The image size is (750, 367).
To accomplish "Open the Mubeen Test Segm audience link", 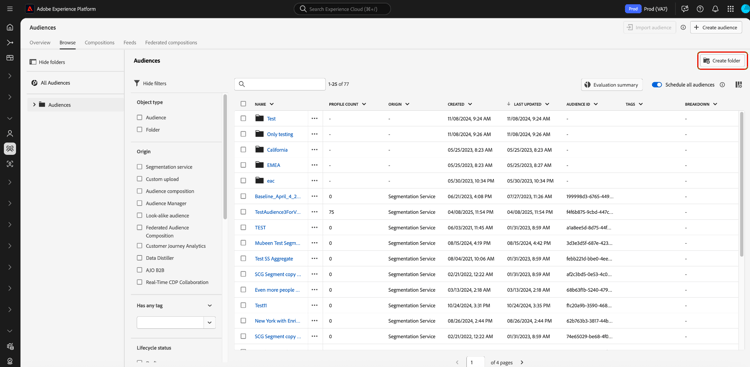I will pos(277,243).
